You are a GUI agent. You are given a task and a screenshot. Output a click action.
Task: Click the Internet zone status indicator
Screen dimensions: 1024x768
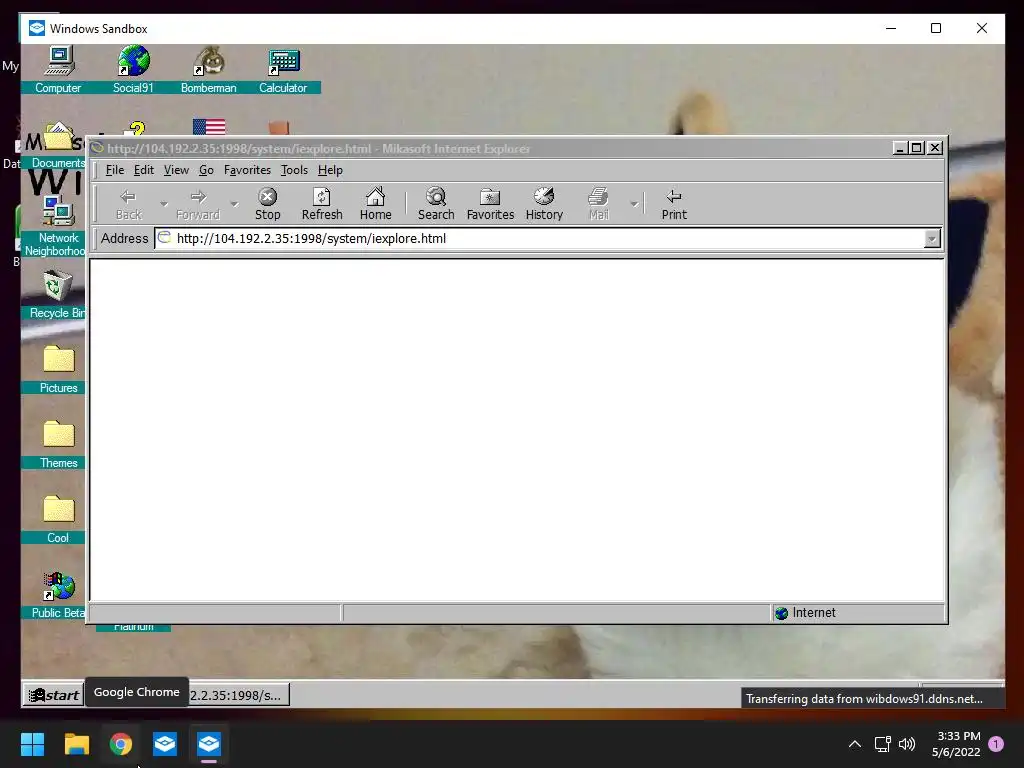(858, 613)
